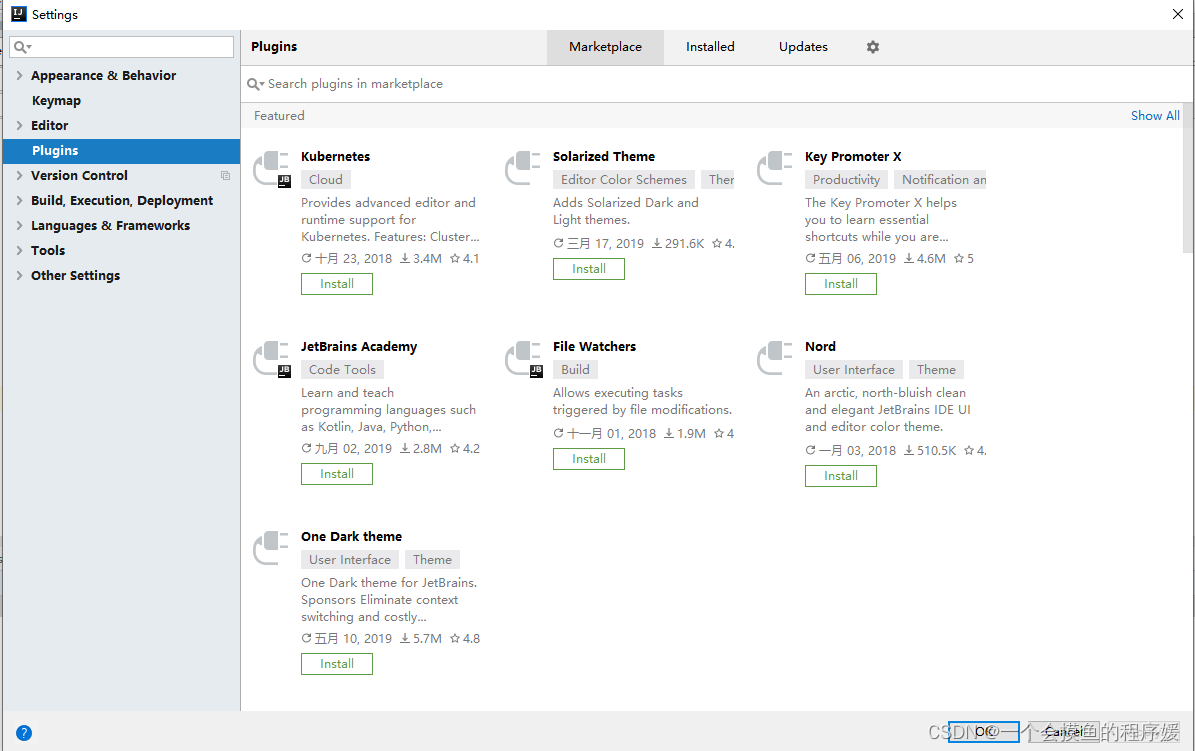Install the File Watchers plugin

(588, 459)
